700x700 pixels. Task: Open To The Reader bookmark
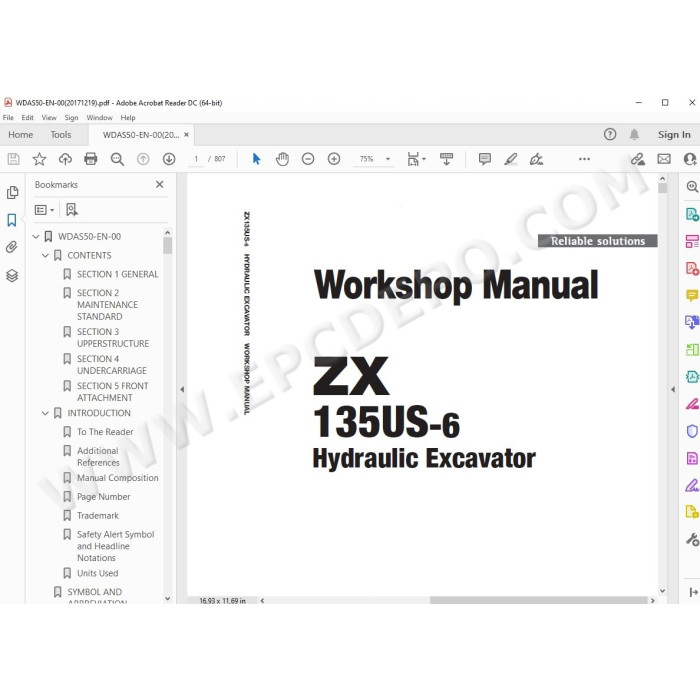pyautogui.click(x=105, y=432)
